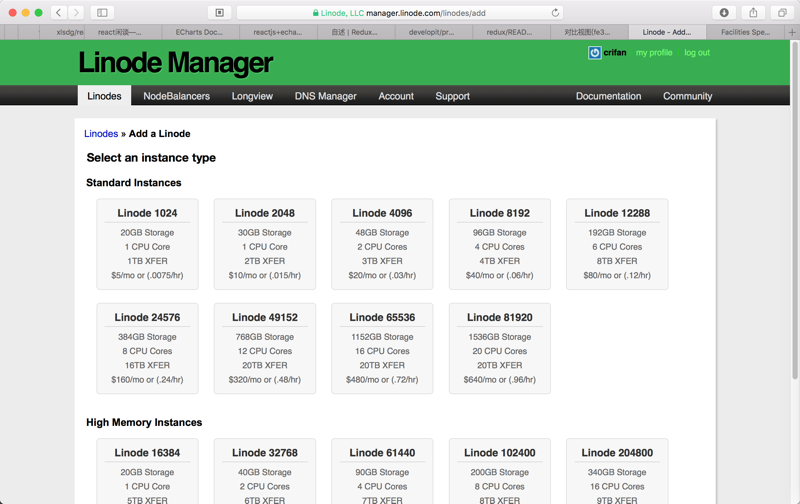Show all tabs overview icon
This screenshot has height=504, width=800.
coord(782,13)
